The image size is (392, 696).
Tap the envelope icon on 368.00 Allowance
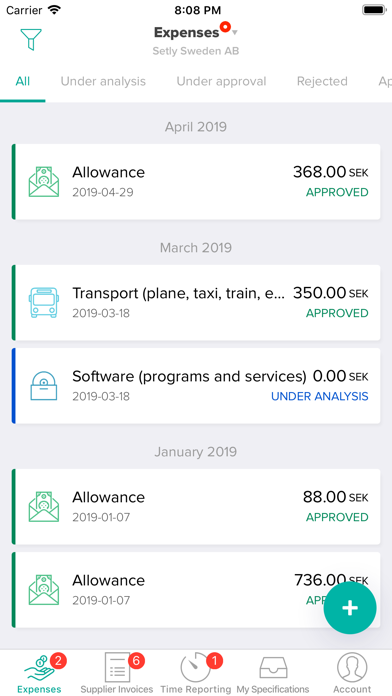tap(44, 181)
